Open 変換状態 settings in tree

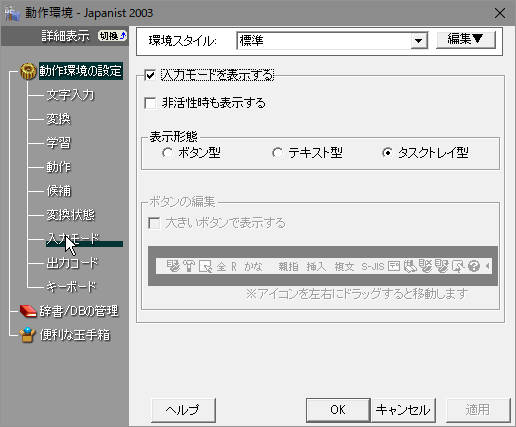tap(70, 215)
